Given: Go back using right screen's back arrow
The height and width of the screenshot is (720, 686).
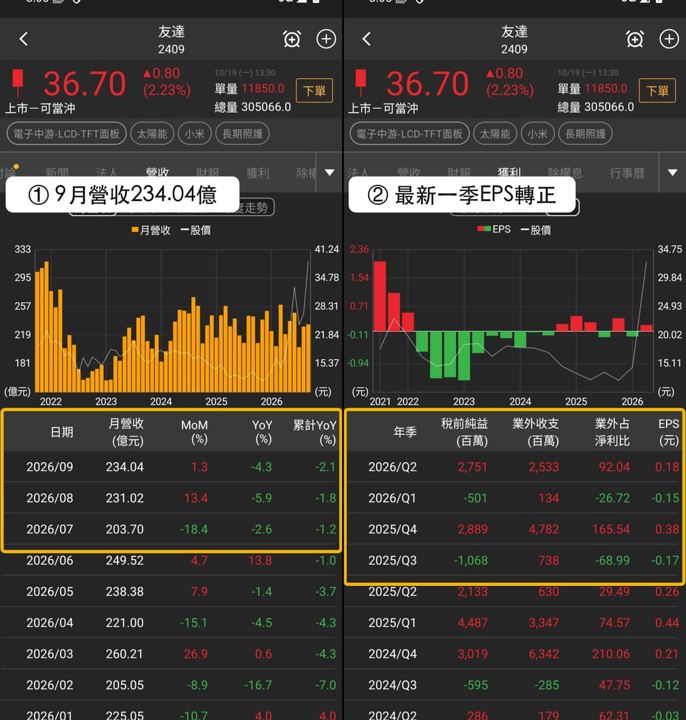Looking at the screenshot, I should (x=366, y=39).
